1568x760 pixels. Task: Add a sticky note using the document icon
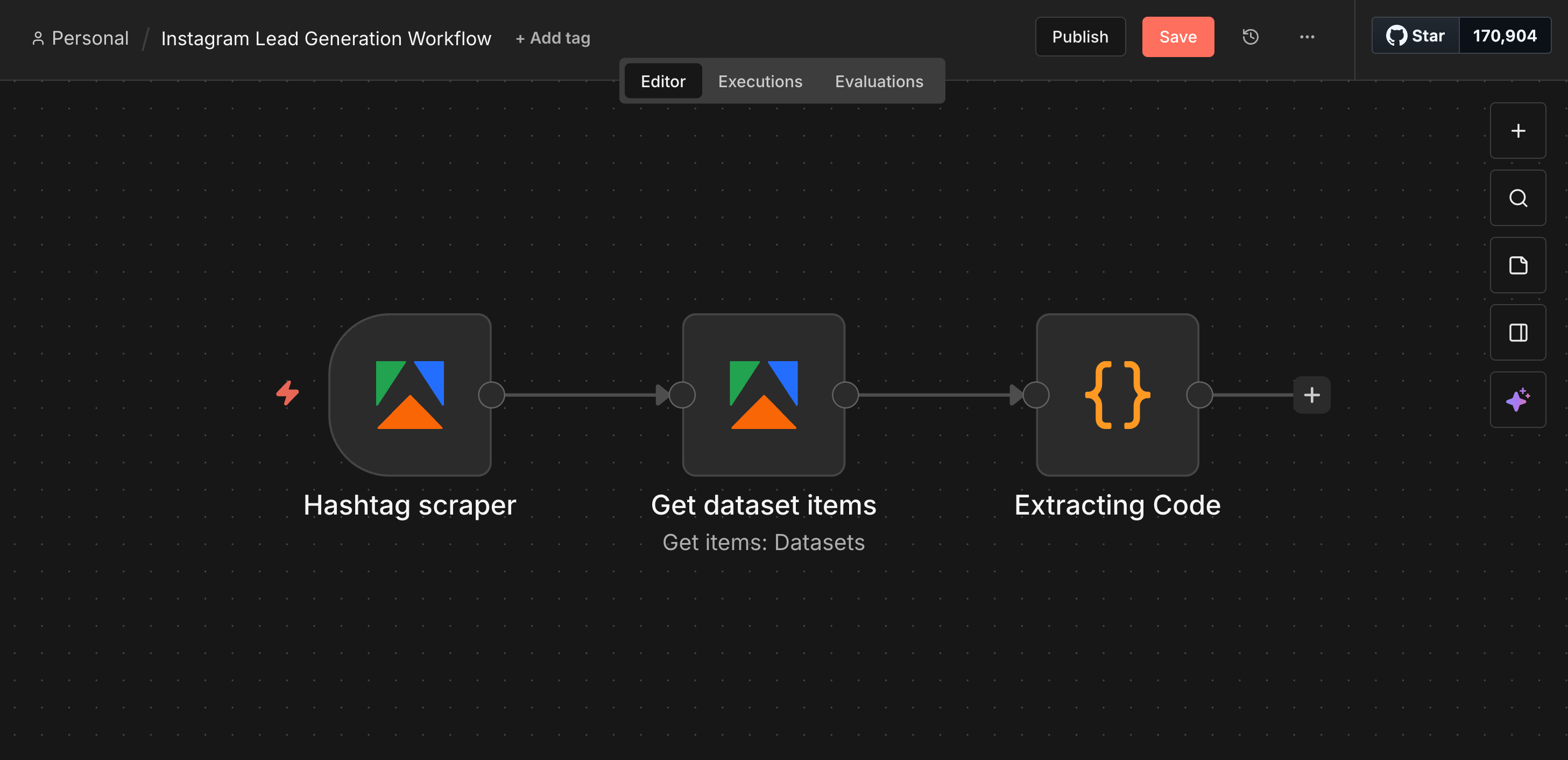1518,265
